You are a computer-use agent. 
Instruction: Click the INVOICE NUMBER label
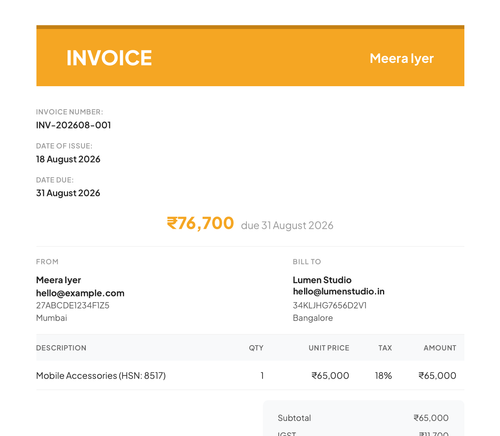click(x=69, y=112)
